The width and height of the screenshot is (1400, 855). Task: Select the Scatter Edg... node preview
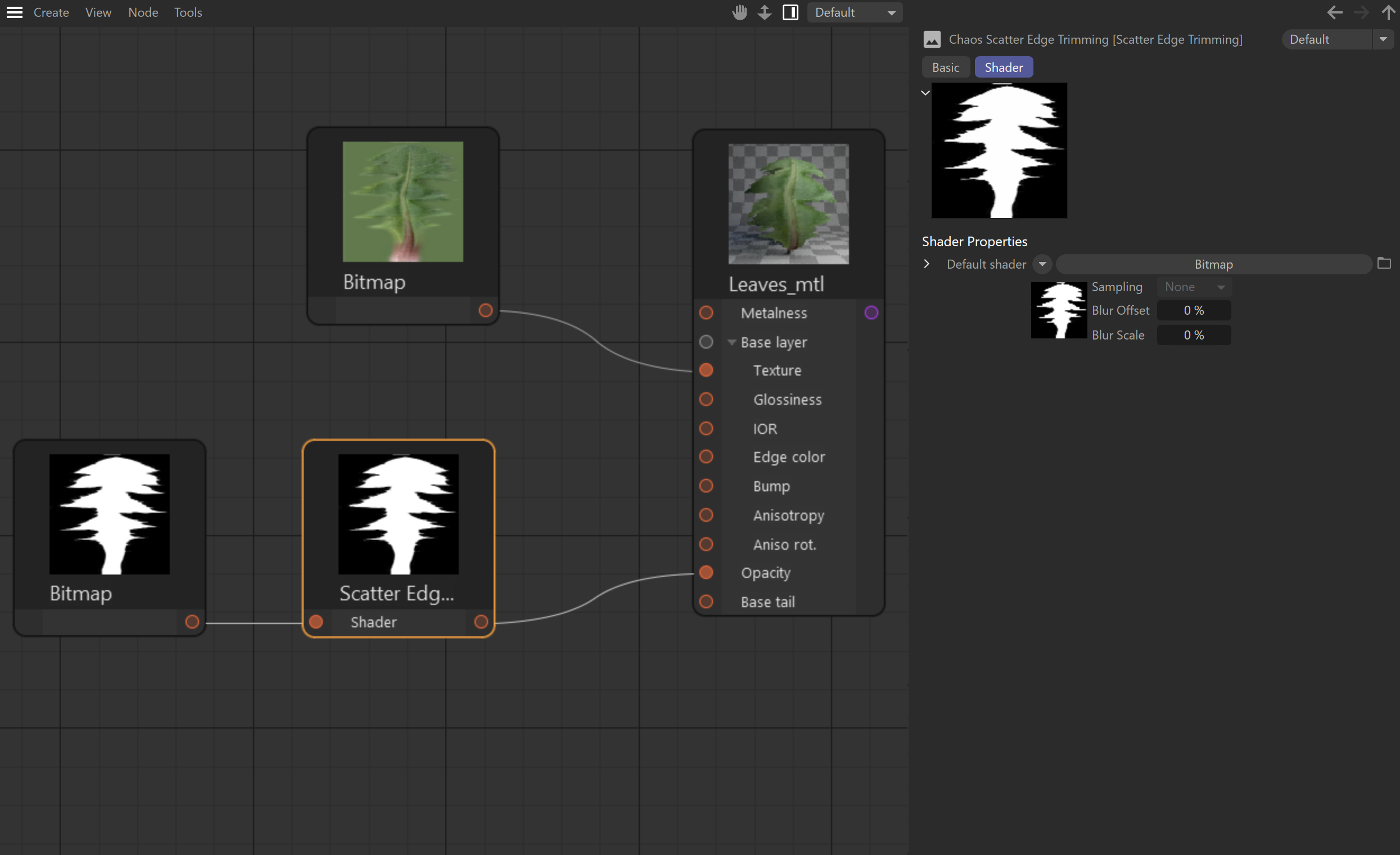click(398, 514)
